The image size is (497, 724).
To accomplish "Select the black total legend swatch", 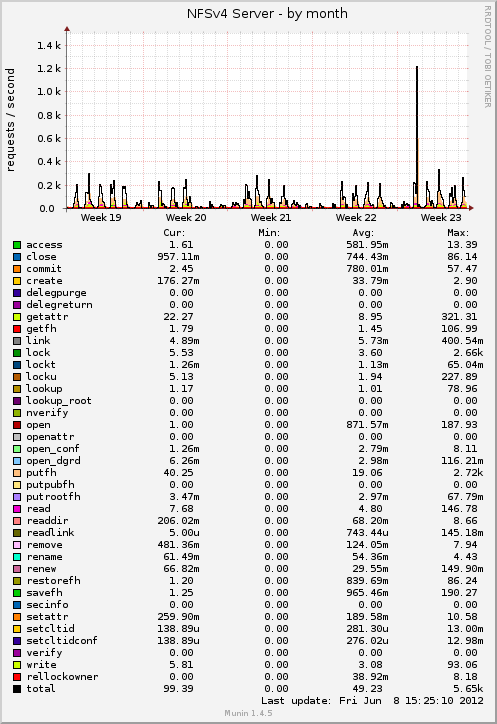I will coord(17,689).
